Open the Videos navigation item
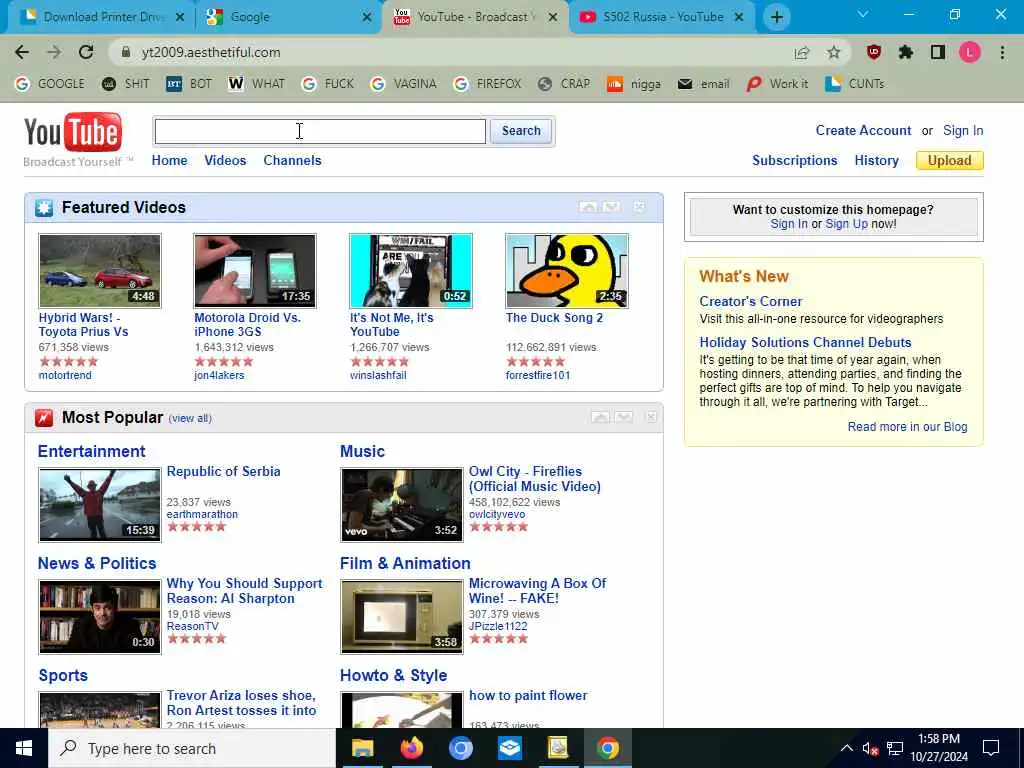 225,161
